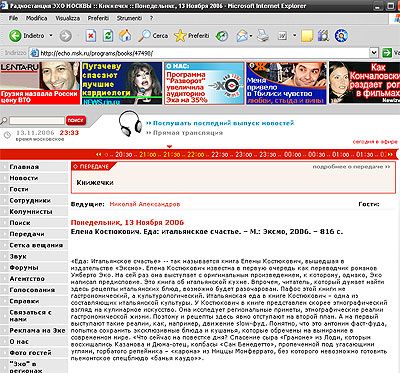400x373 pixels.
Task: Click the printer icon in toolbar
Action: (263, 35)
